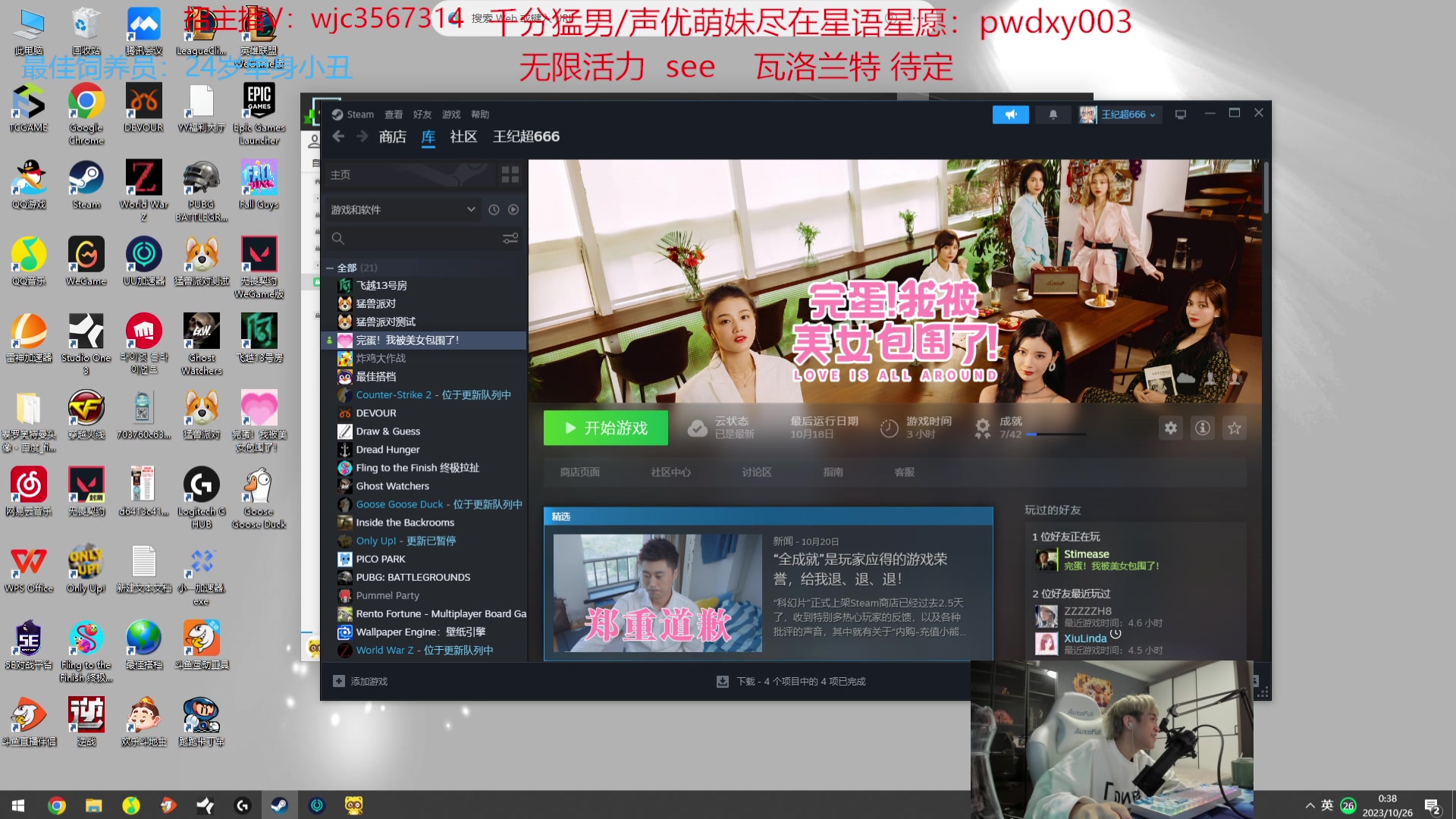Click the achievements progress bar

[1056, 435]
